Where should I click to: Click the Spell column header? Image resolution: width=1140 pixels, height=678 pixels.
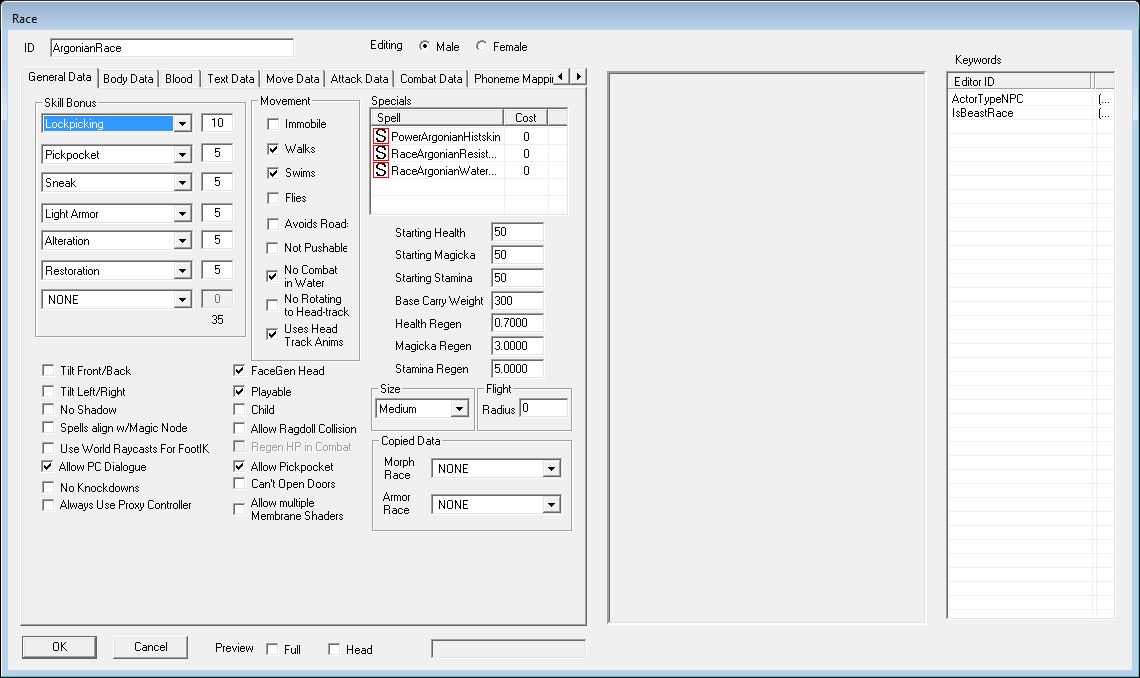point(437,118)
